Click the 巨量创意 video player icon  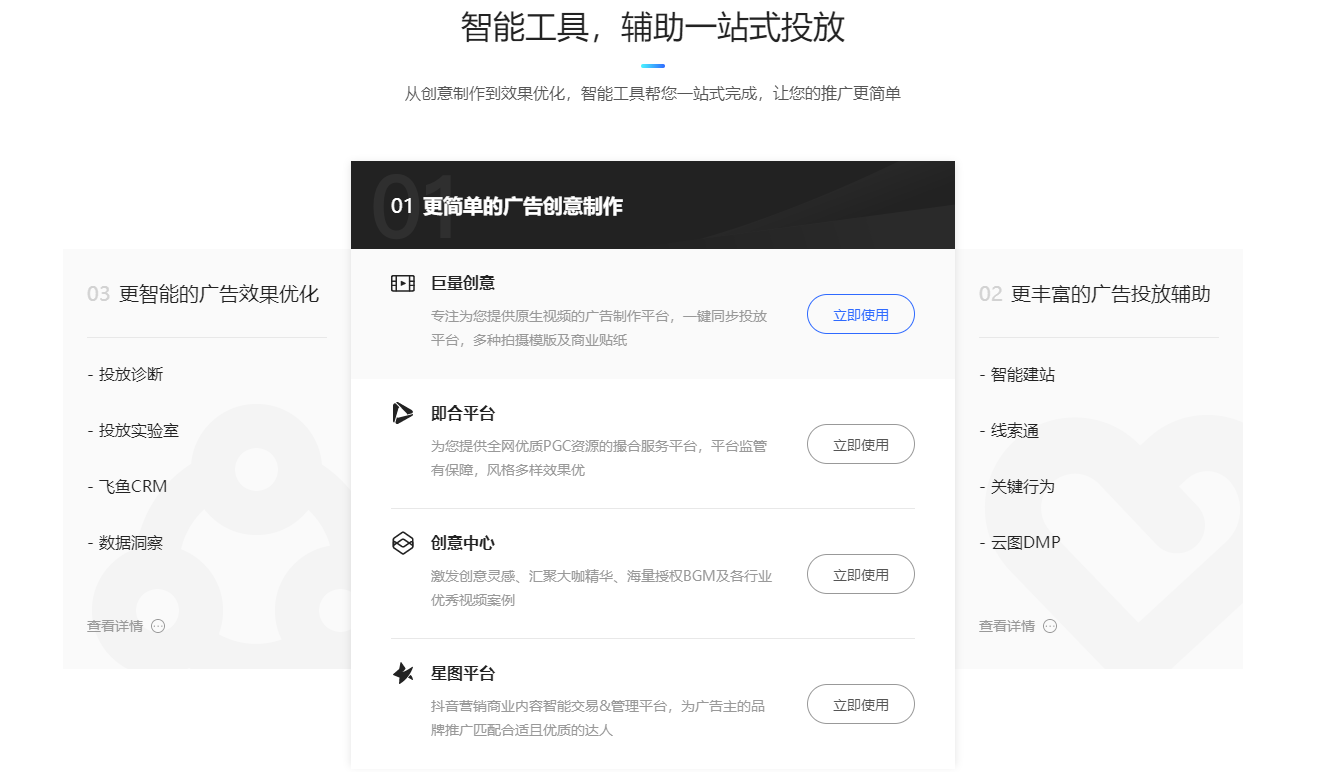(x=402, y=283)
